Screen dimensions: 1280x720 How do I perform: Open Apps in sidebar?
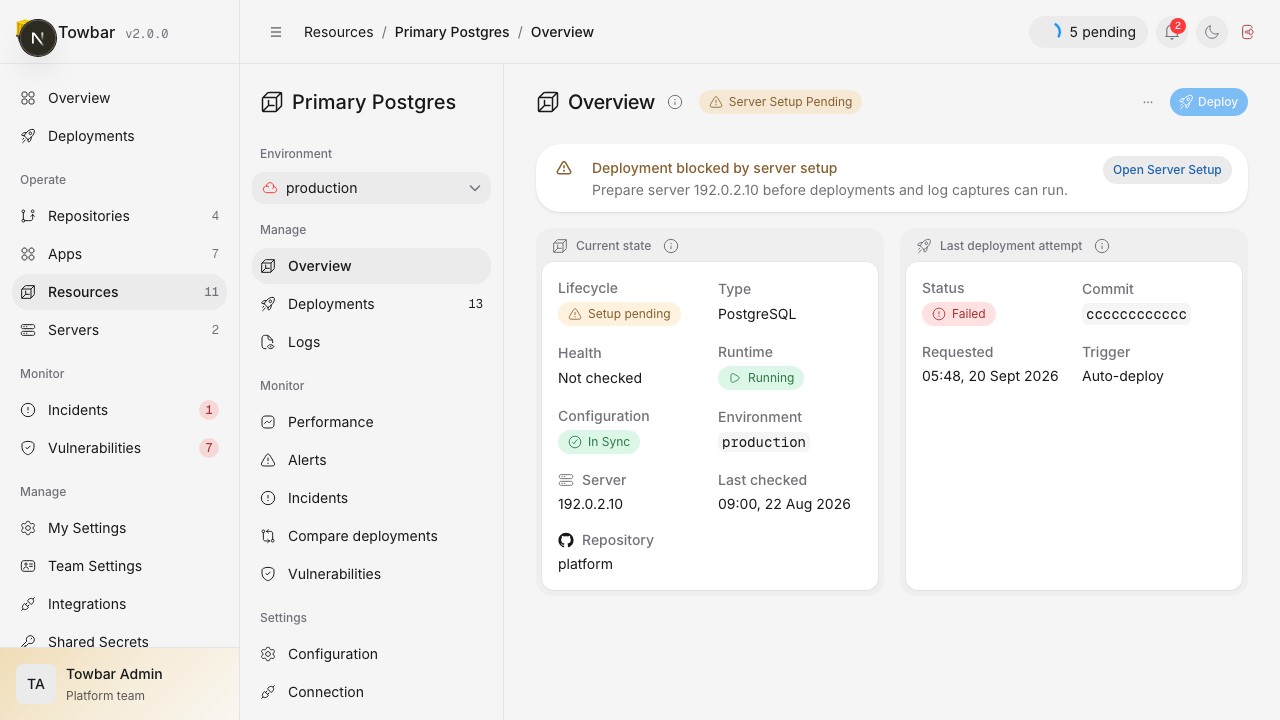[120, 254]
